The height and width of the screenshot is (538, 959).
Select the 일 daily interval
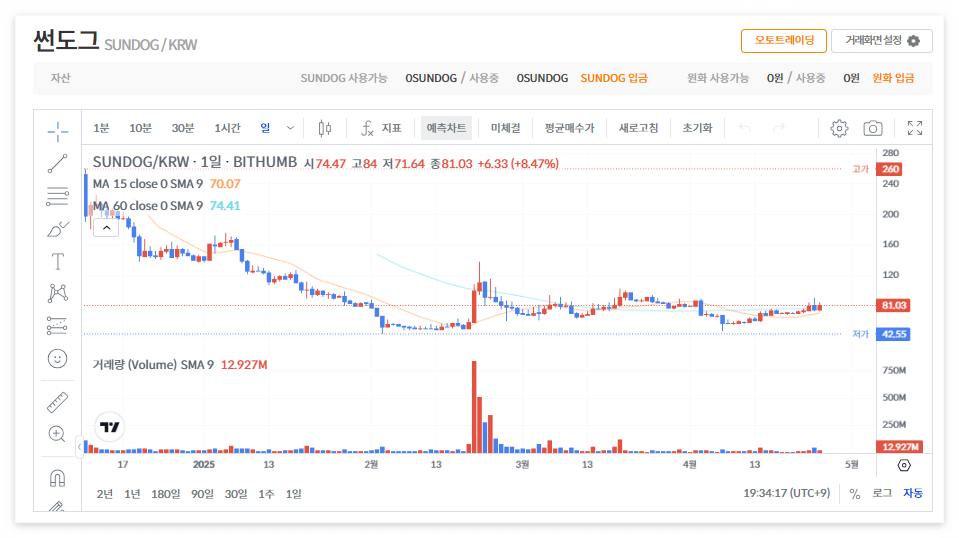(x=265, y=128)
